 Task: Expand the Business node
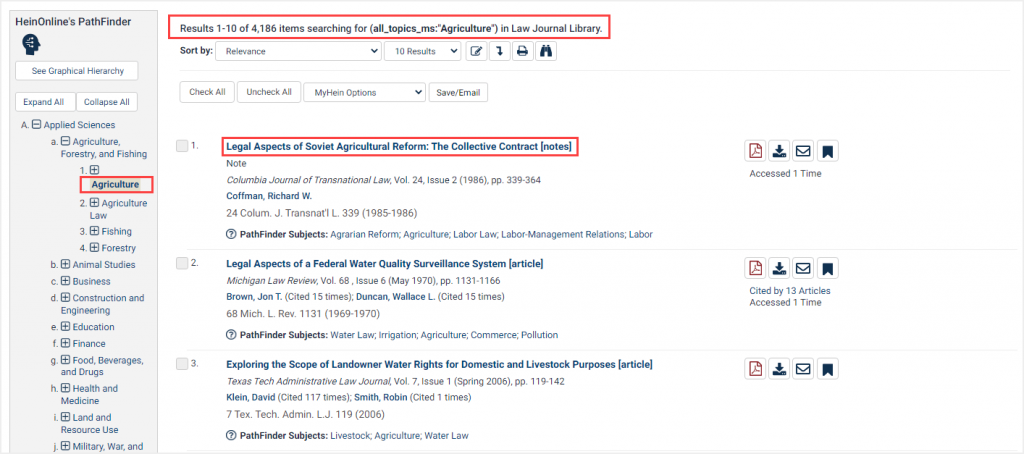point(65,282)
